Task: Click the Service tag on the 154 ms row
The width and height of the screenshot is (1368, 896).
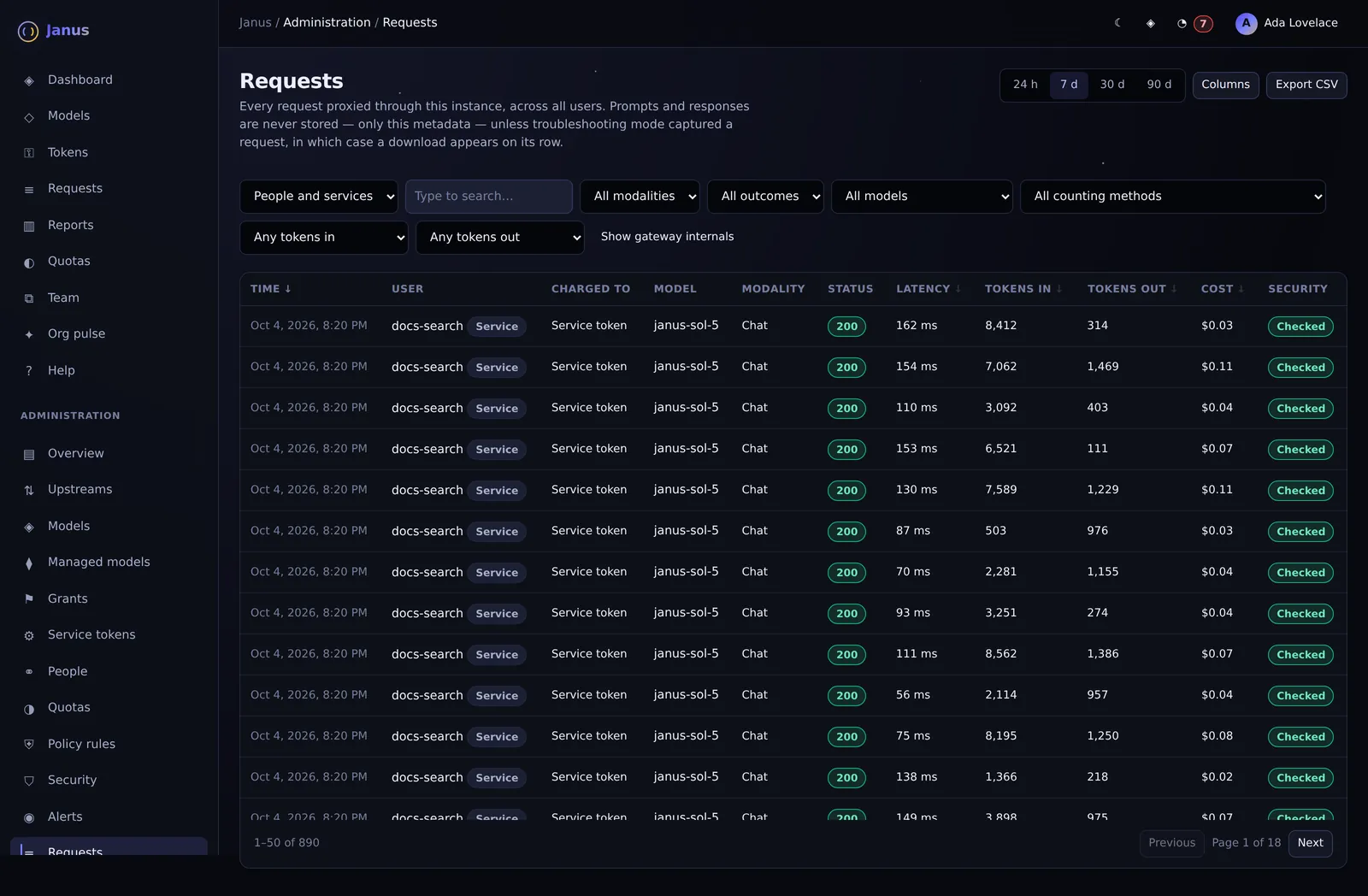Action: [497, 368]
